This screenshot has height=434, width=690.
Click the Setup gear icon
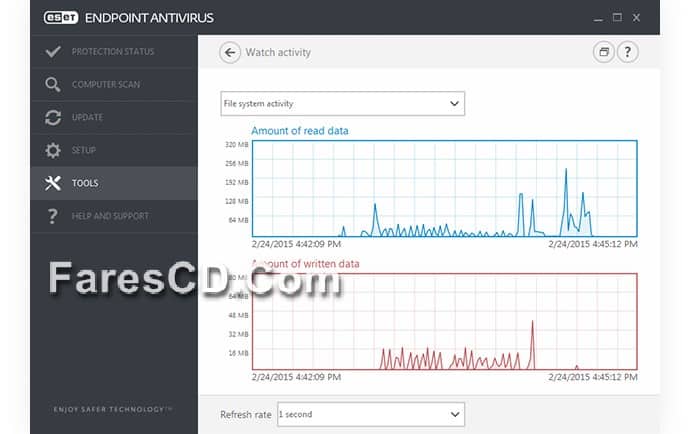(53, 150)
